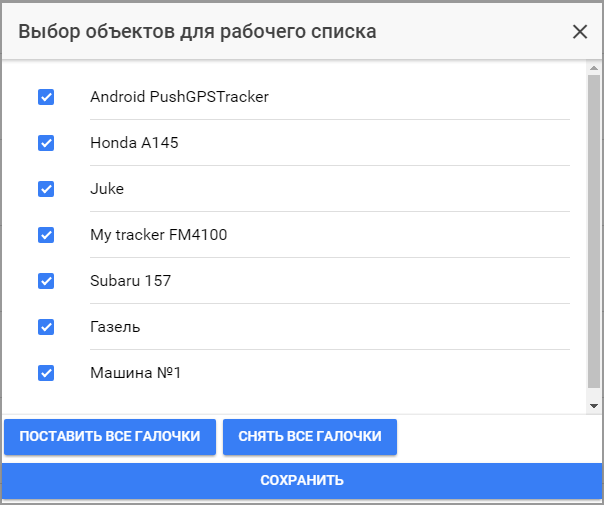Select the Android PushGPSTracker list label
This screenshot has width=604, height=505.
(x=179, y=97)
